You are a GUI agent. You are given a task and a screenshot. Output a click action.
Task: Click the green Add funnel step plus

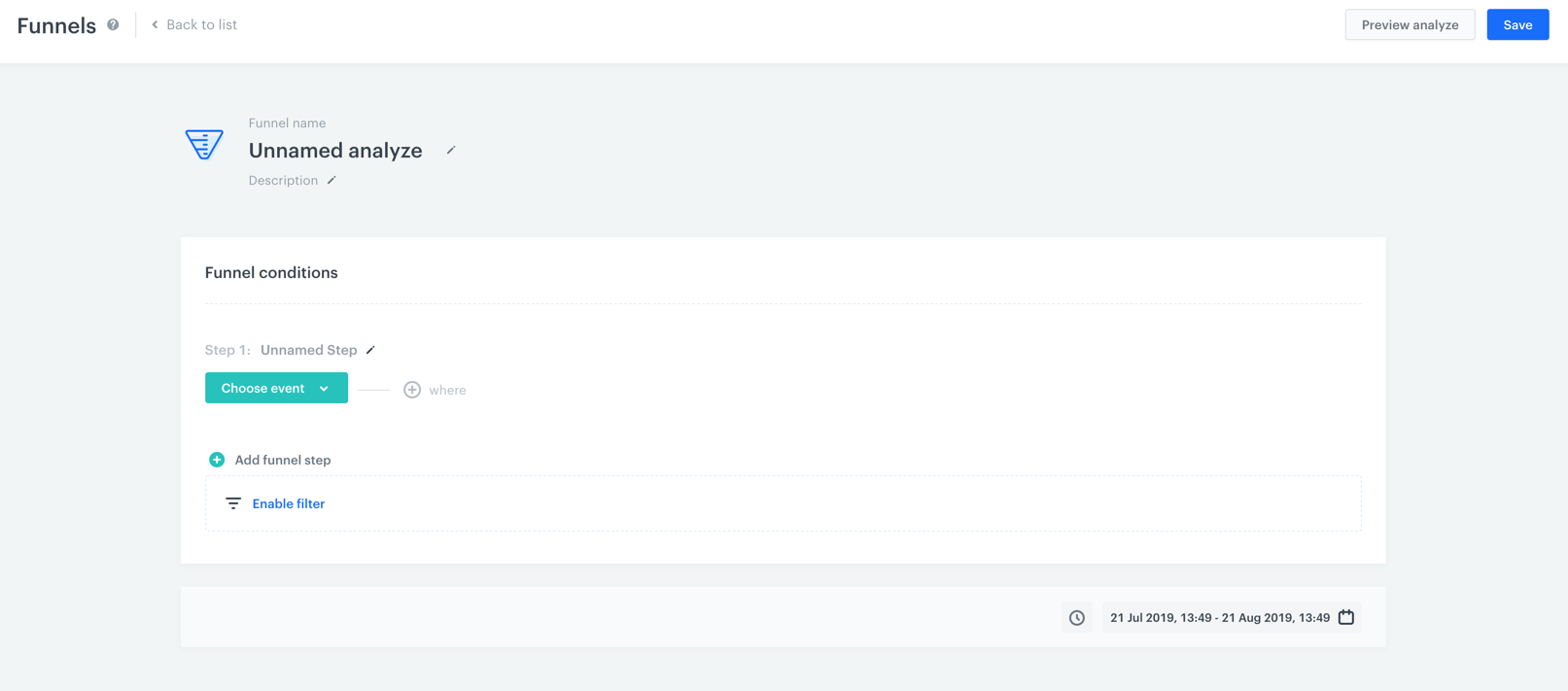(217, 460)
